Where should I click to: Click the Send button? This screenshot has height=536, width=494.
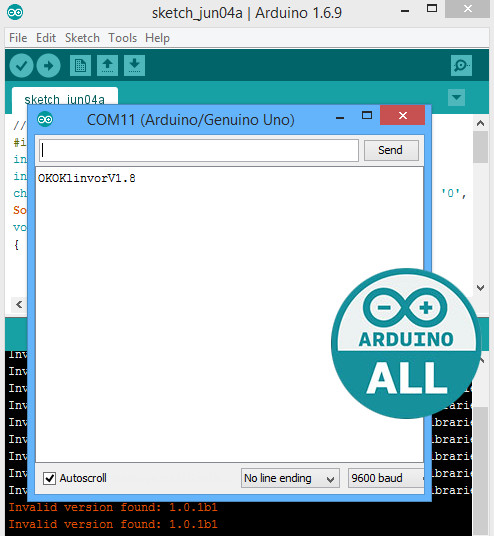391,150
